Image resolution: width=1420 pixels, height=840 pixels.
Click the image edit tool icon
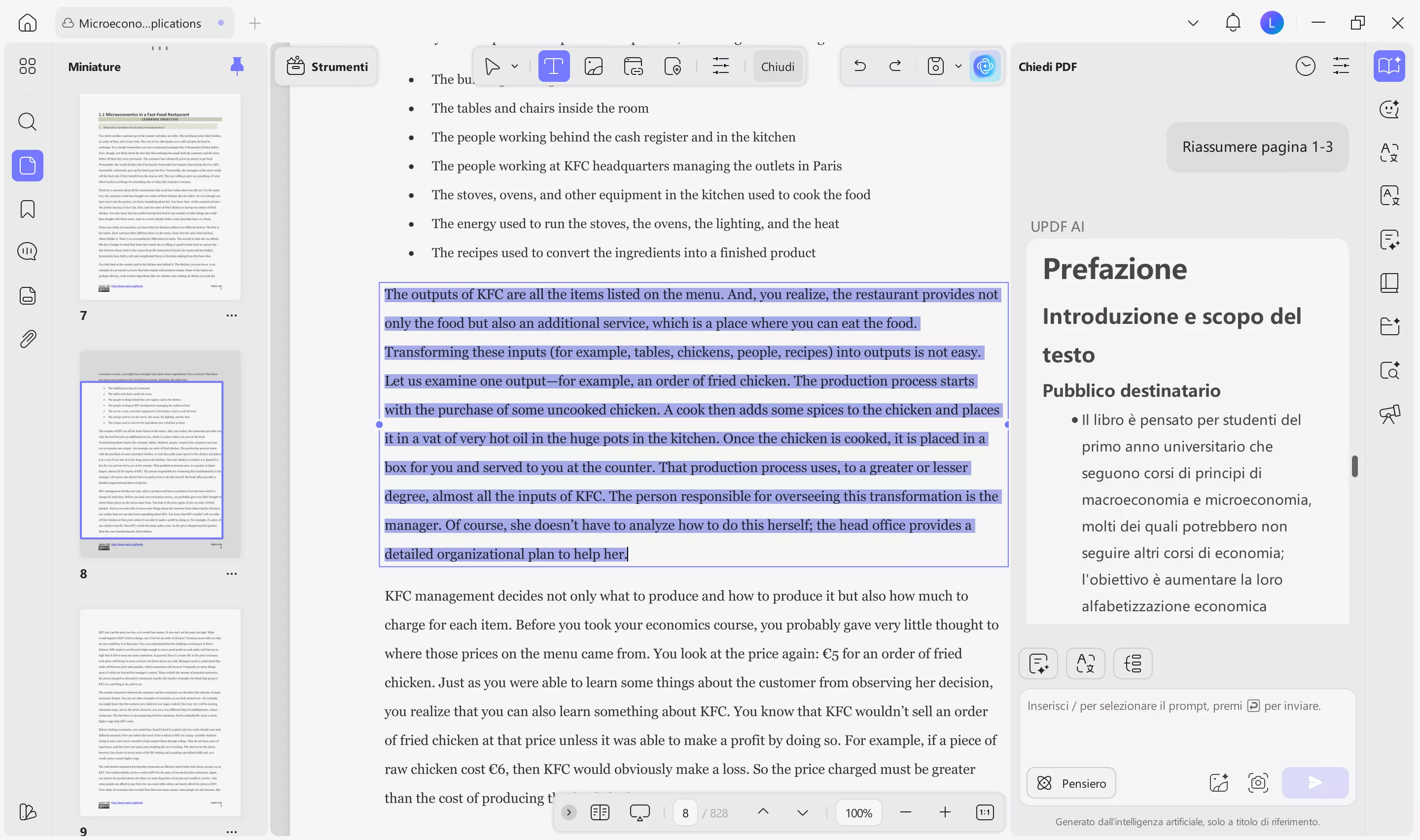[593, 66]
